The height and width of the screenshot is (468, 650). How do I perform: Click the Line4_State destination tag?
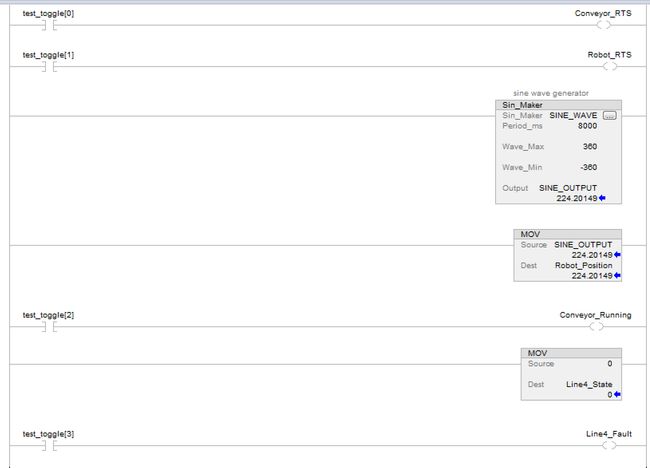[x=589, y=384]
